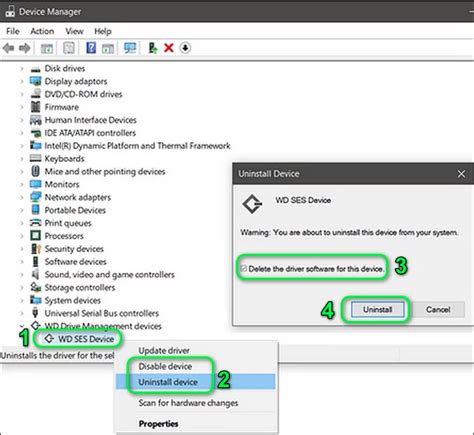Screen dimensions: 474x435
Task: Click the Back arrow toolbar icon
Action: (x=8, y=48)
